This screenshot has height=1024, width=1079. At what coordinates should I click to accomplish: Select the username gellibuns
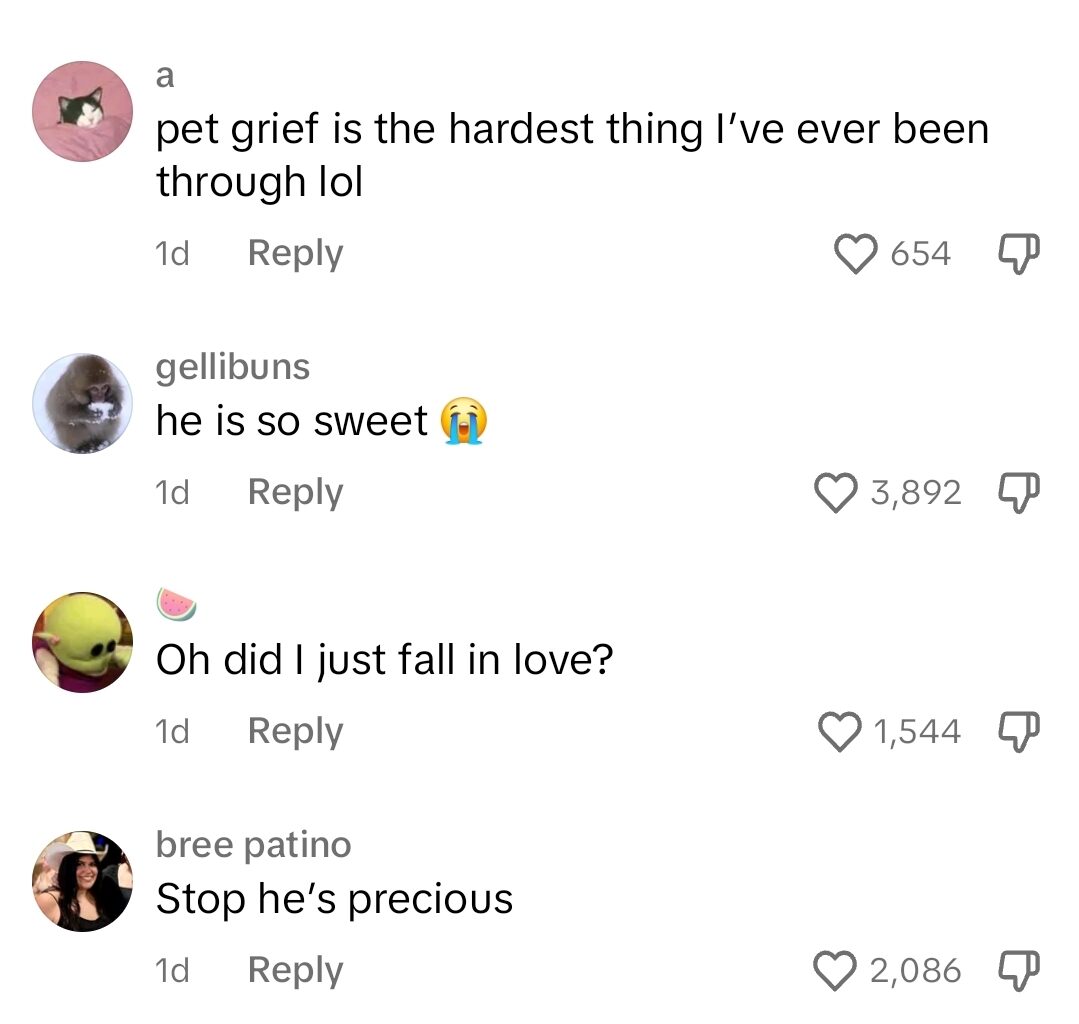232,367
